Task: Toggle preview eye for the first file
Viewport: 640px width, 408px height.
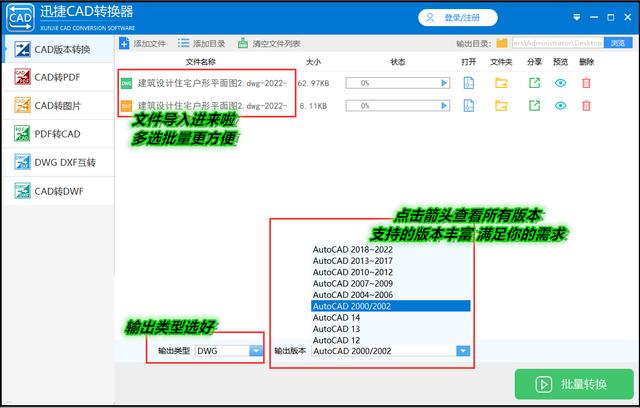Action: [560, 83]
